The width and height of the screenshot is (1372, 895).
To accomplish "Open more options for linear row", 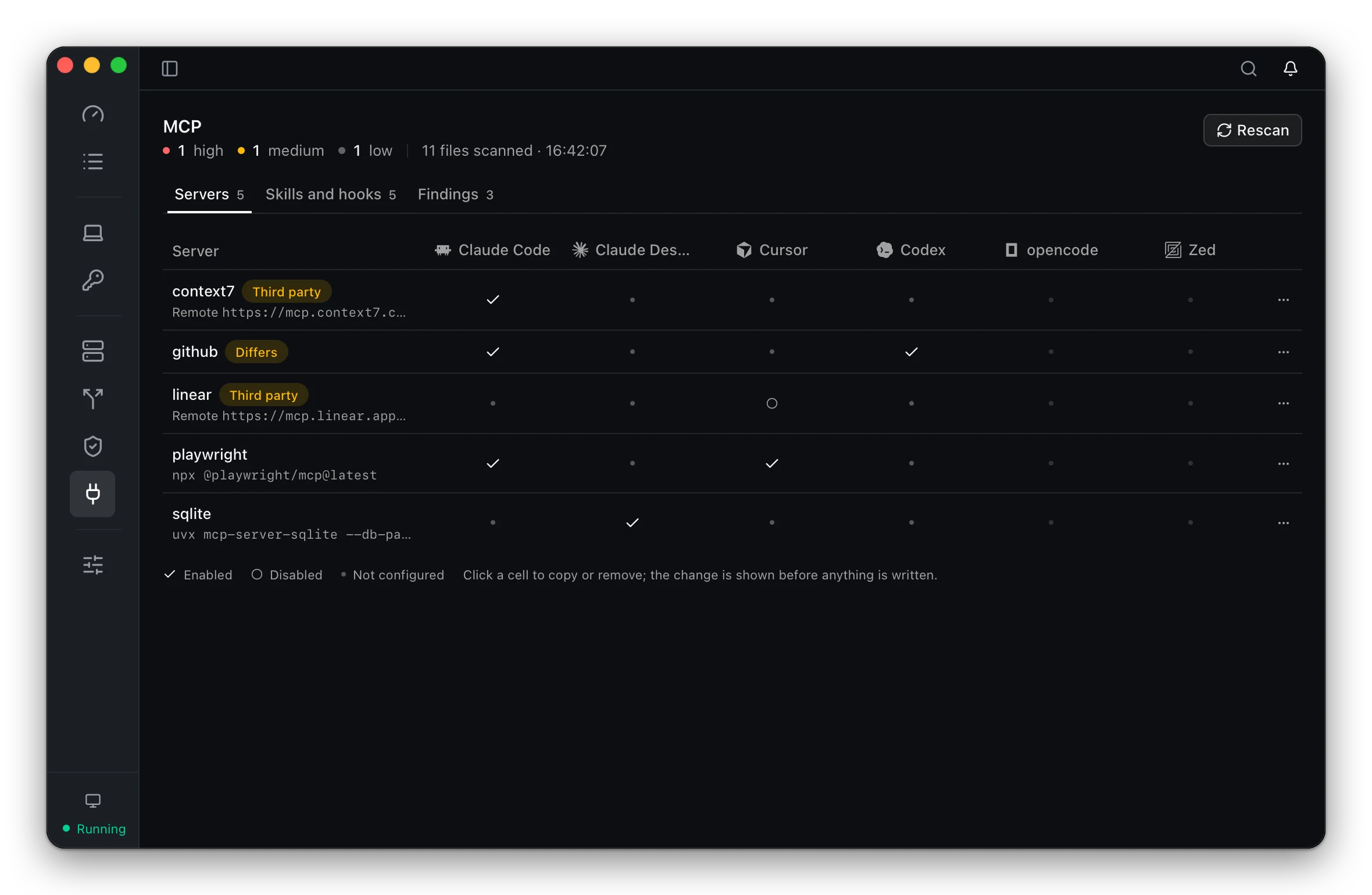I will (x=1284, y=403).
